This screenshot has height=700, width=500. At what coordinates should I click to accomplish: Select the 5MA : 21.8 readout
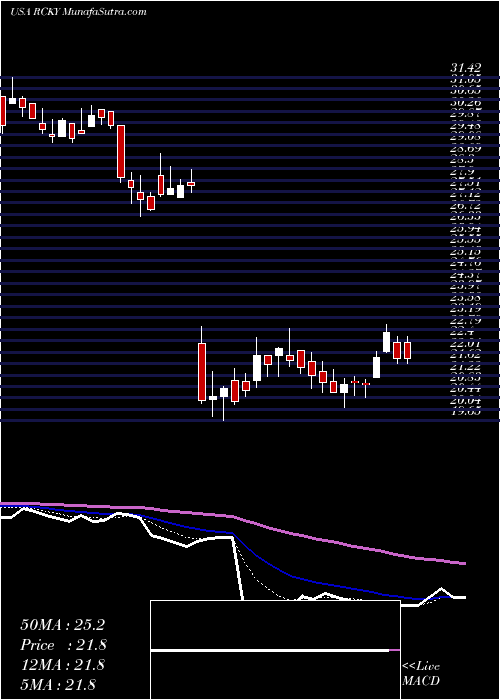pyautogui.click(x=58, y=685)
